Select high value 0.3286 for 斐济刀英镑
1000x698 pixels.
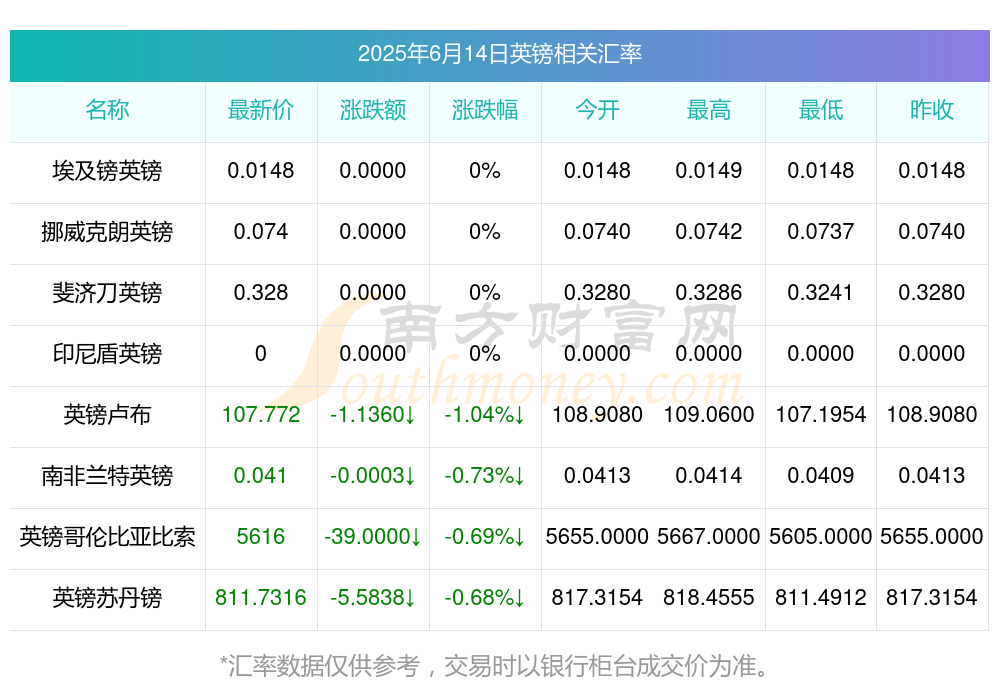point(709,292)
